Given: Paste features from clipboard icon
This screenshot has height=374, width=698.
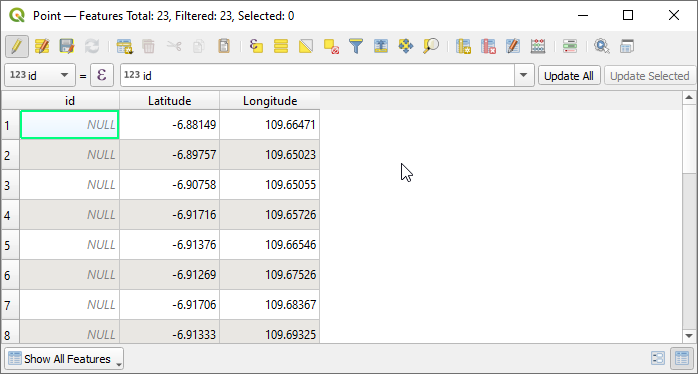Looking at the screenshot, I should point(224,46).
